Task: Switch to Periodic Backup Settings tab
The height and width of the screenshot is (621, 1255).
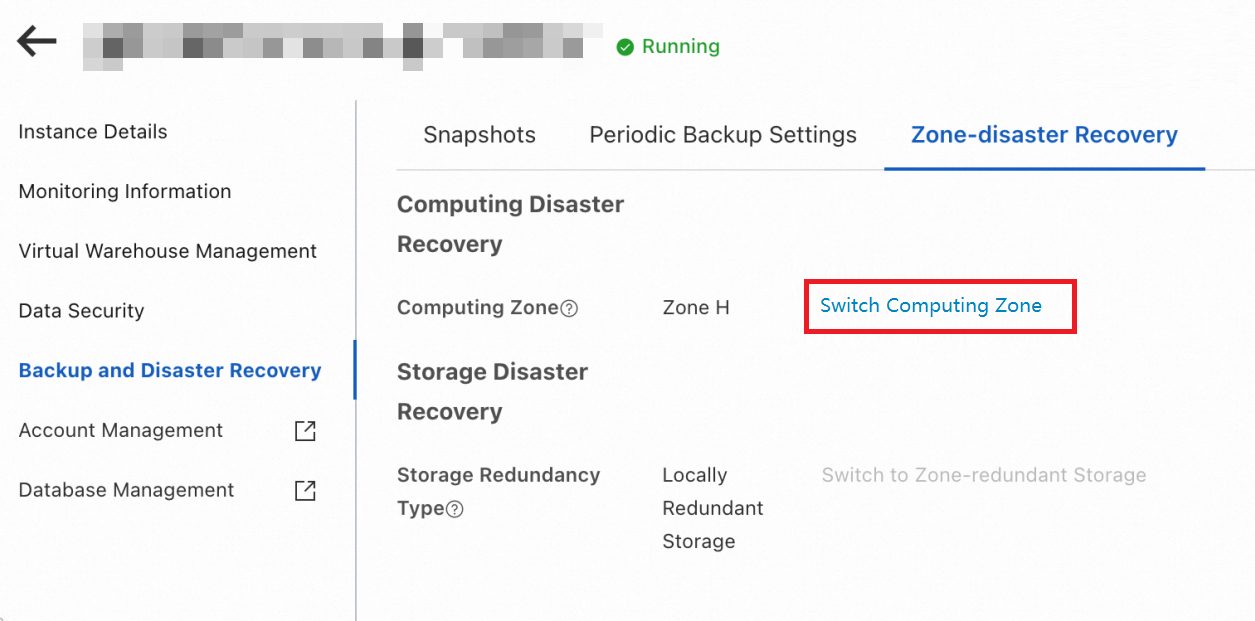Action: point(723,135)
